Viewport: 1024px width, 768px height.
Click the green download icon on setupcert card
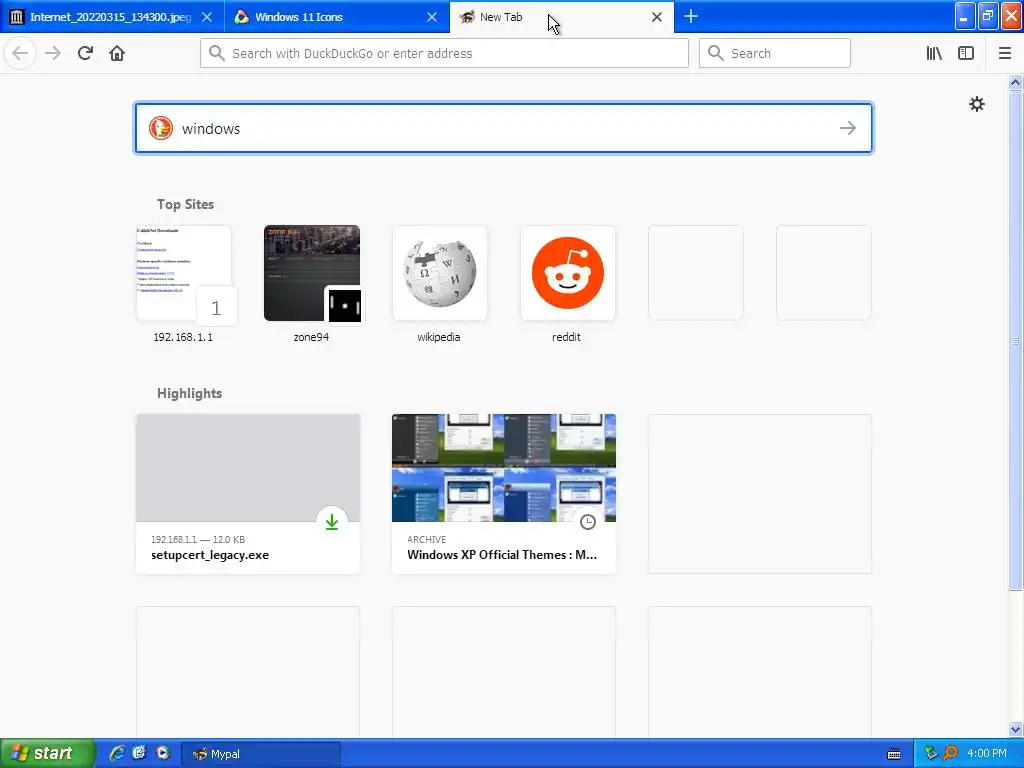pyautogui.click(x=332, y=522)
